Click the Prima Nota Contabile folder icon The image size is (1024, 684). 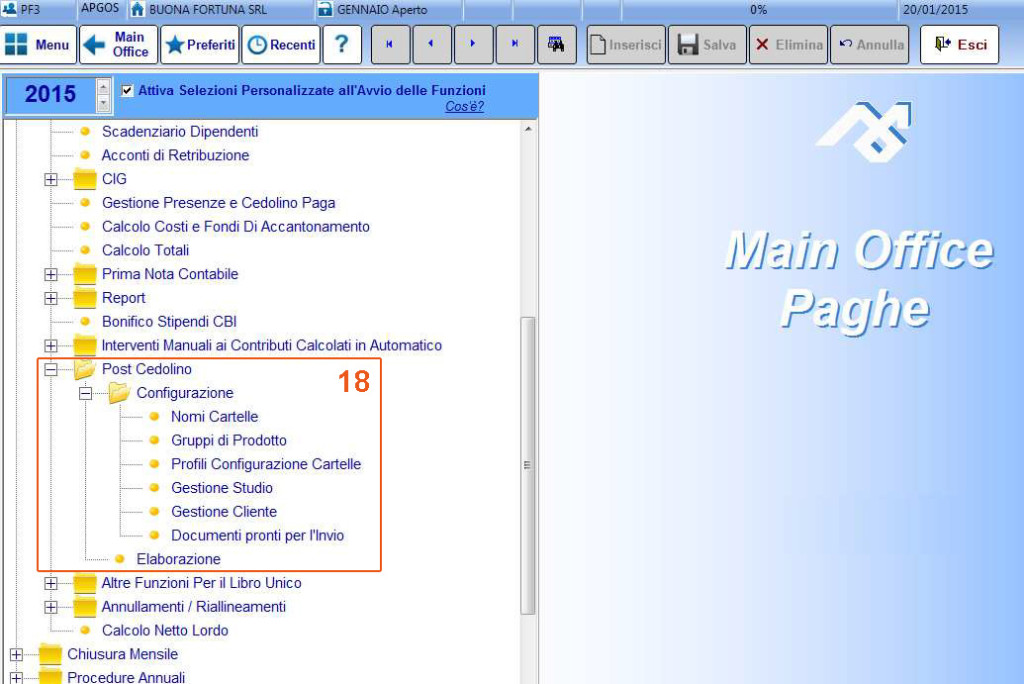click(85, 274)
